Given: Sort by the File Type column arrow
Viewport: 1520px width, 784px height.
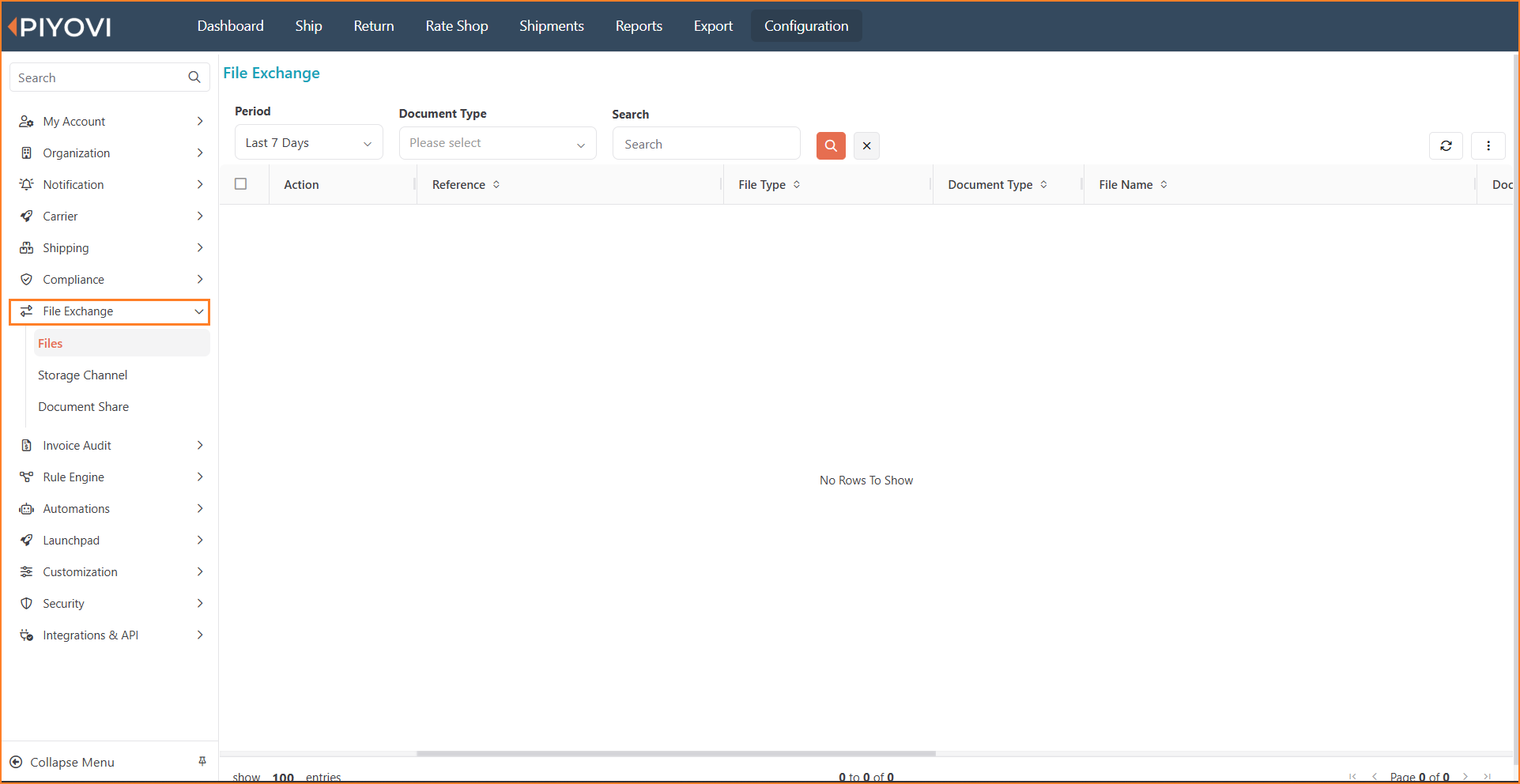Looking at the screenshot, I should click(x=797, y=184).
